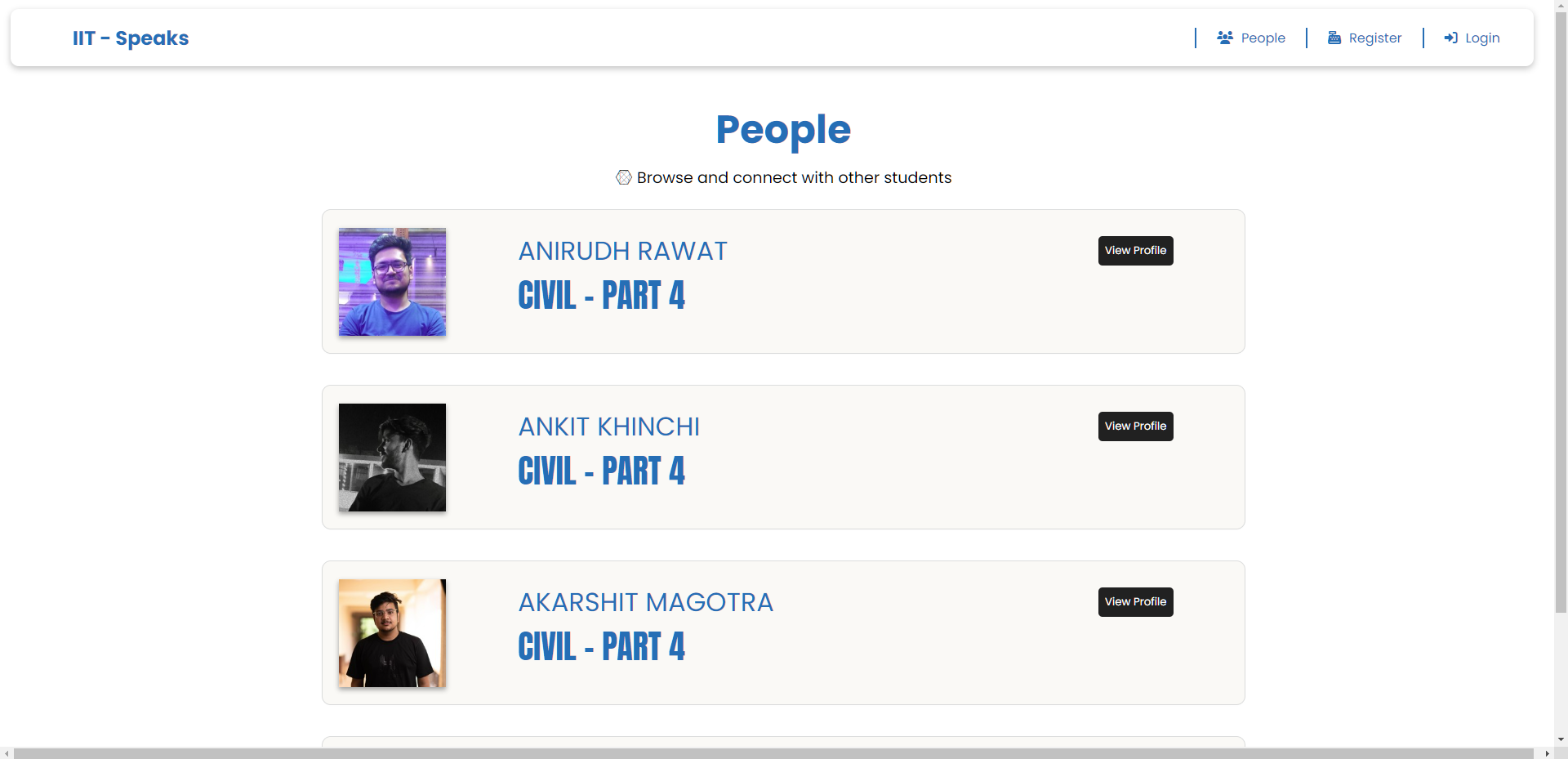
Task: Click the Register icon in navbar
Action: [1335, 38]
